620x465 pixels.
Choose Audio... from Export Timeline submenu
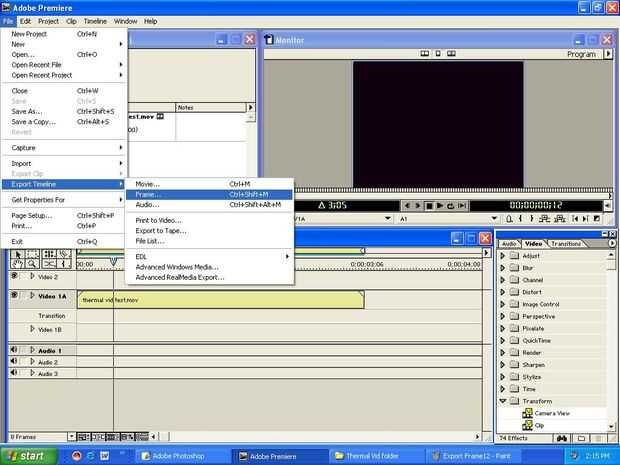click(209, 205)
